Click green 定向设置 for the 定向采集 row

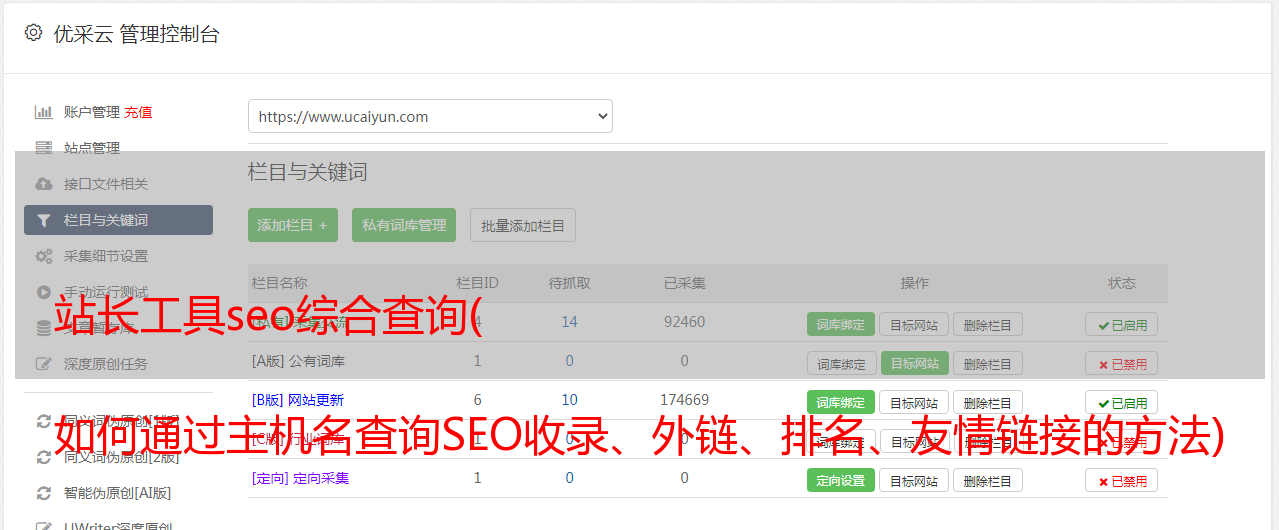841,480
